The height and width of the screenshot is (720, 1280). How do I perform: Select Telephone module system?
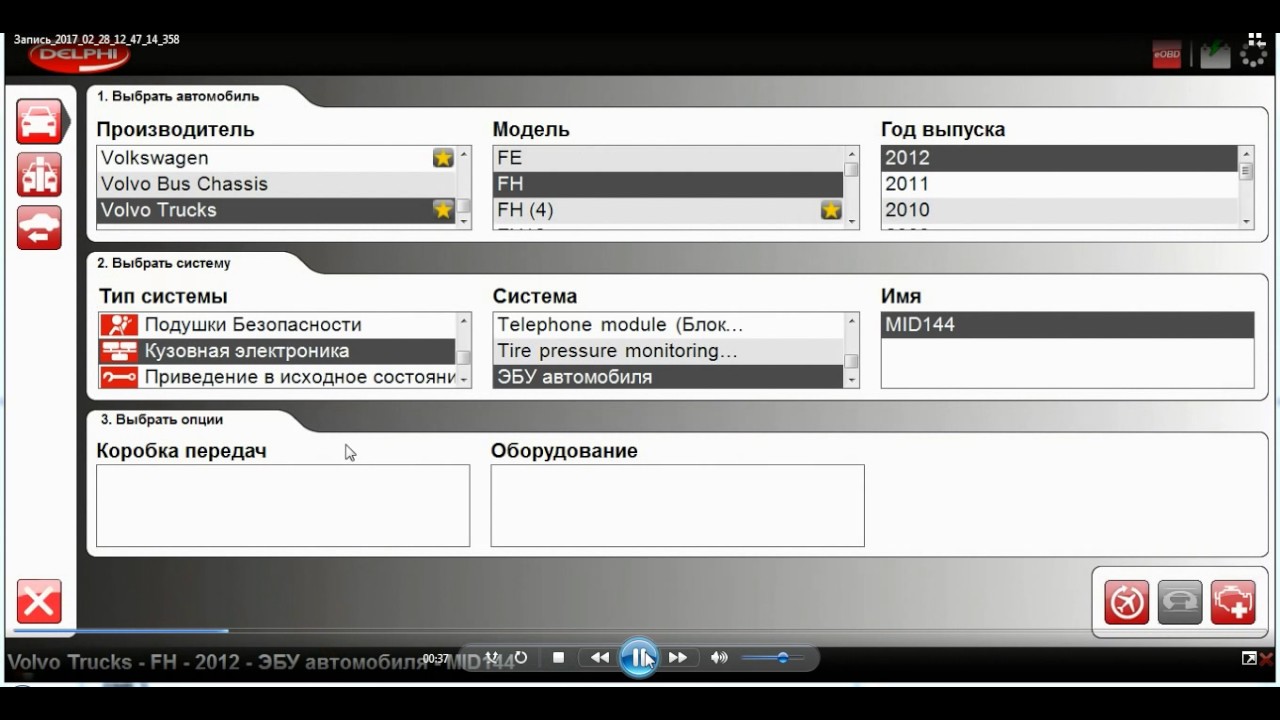click(x=668, y=325)
